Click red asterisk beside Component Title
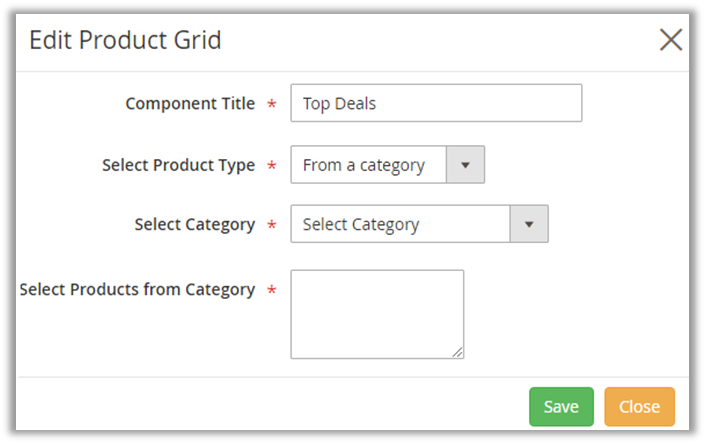706x444 pixels. click(x=272, y=105)
